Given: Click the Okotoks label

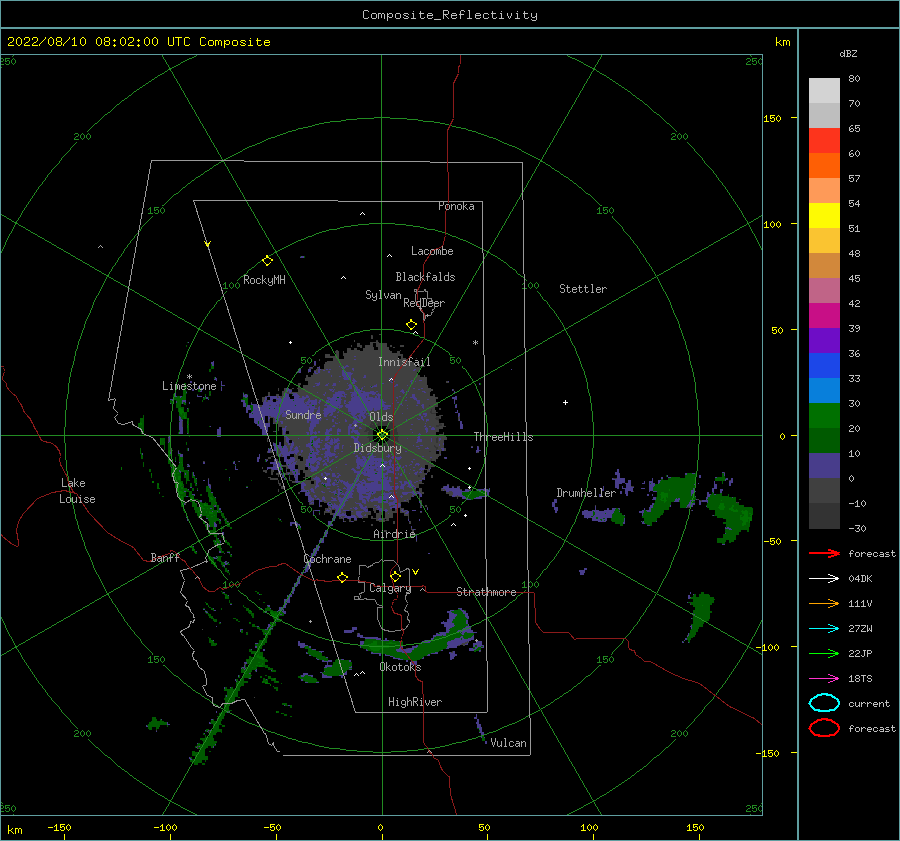Looking at the screenshot, I should [400, 667].
